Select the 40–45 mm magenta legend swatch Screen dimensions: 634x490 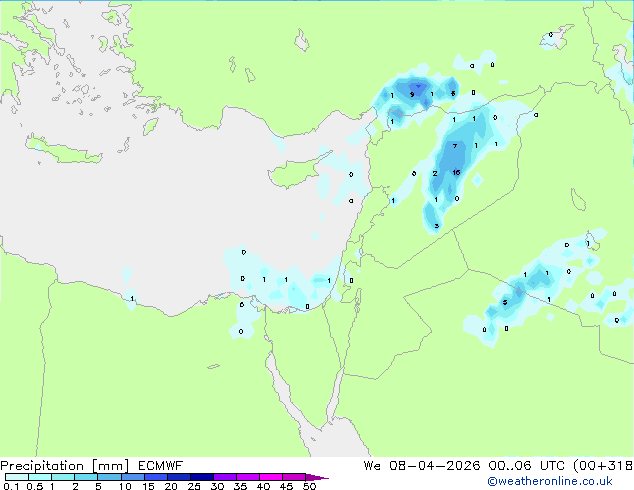click(271, 477)
